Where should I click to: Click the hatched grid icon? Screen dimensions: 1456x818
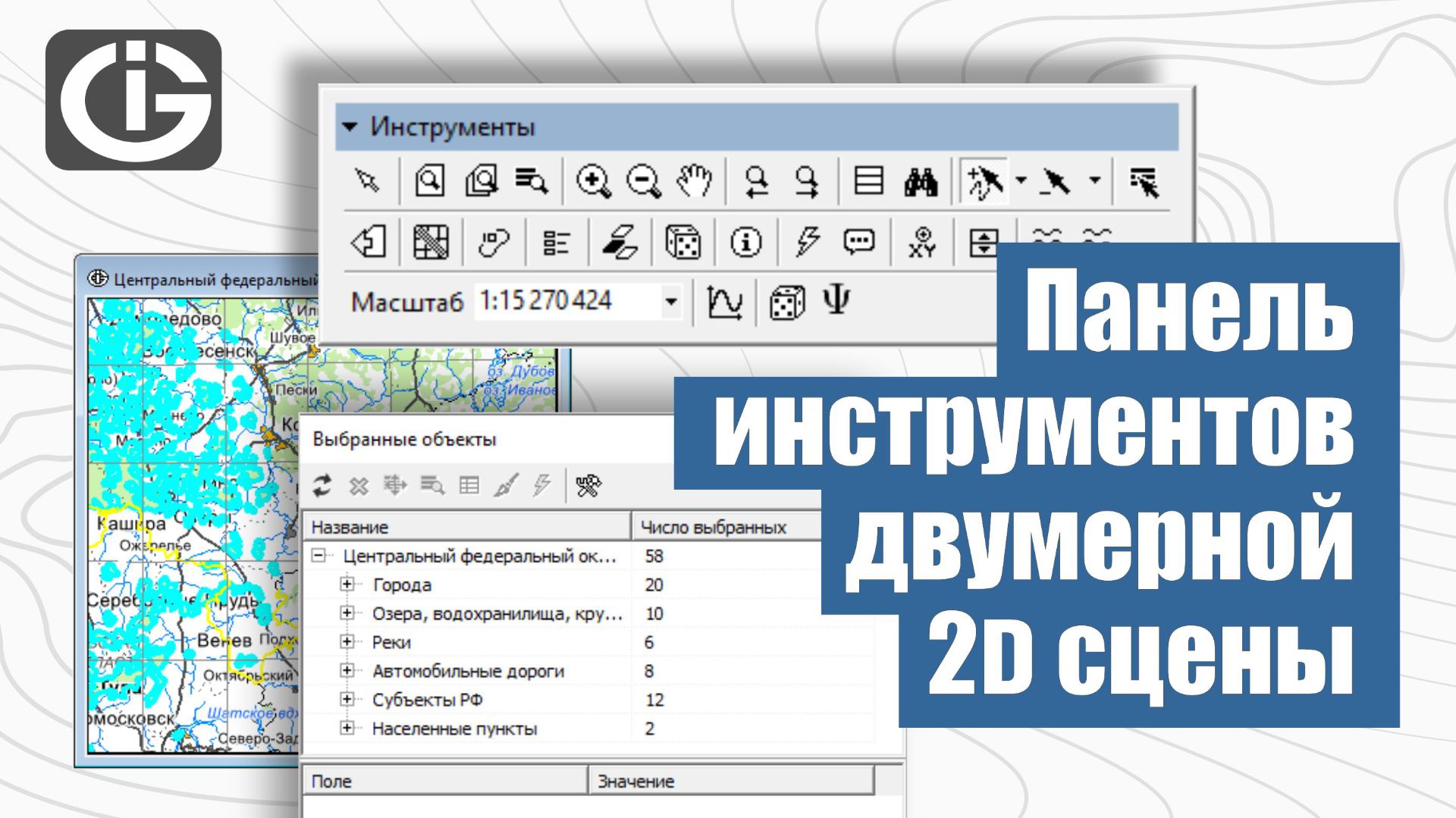click(x=430, y=243)
